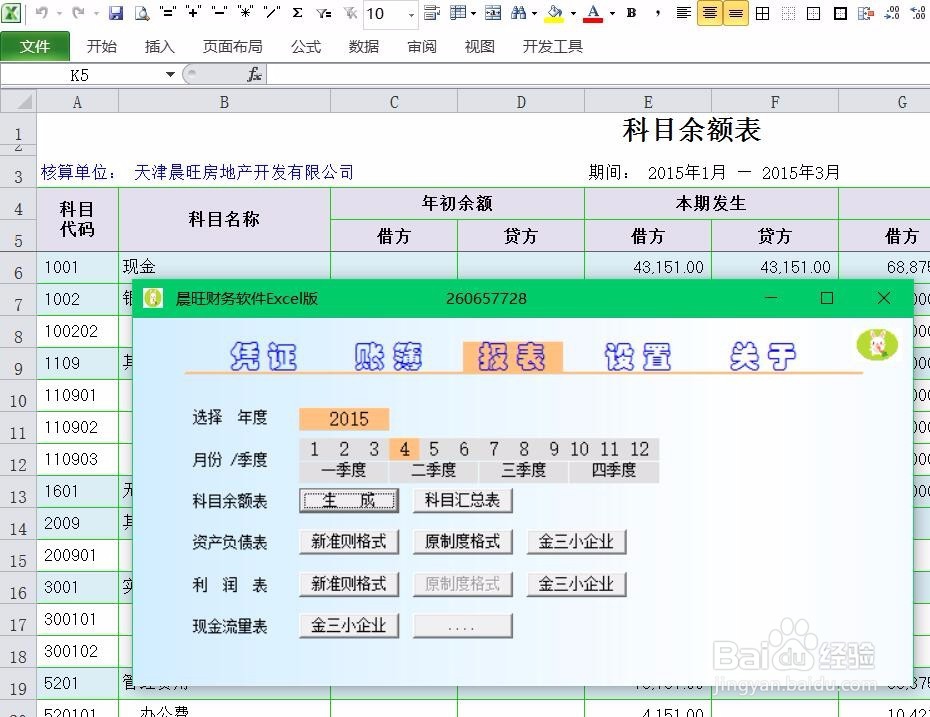Select the Save icon on the toolbar
Image resolution: width=930 pixels, height=717 pixels.
pyautogui.click(x=115, y=14)
